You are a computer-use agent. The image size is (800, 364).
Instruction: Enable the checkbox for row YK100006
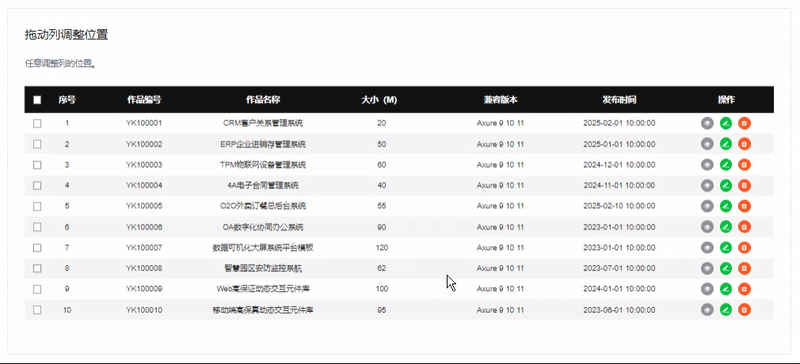[37, 227]
